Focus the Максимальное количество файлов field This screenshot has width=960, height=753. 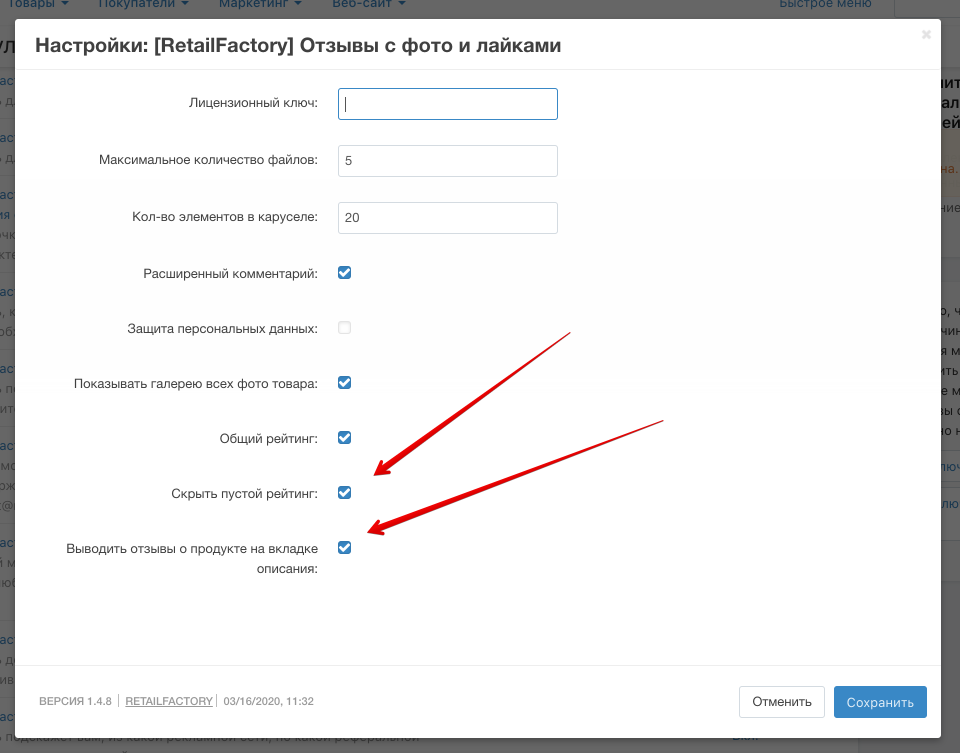447,161
